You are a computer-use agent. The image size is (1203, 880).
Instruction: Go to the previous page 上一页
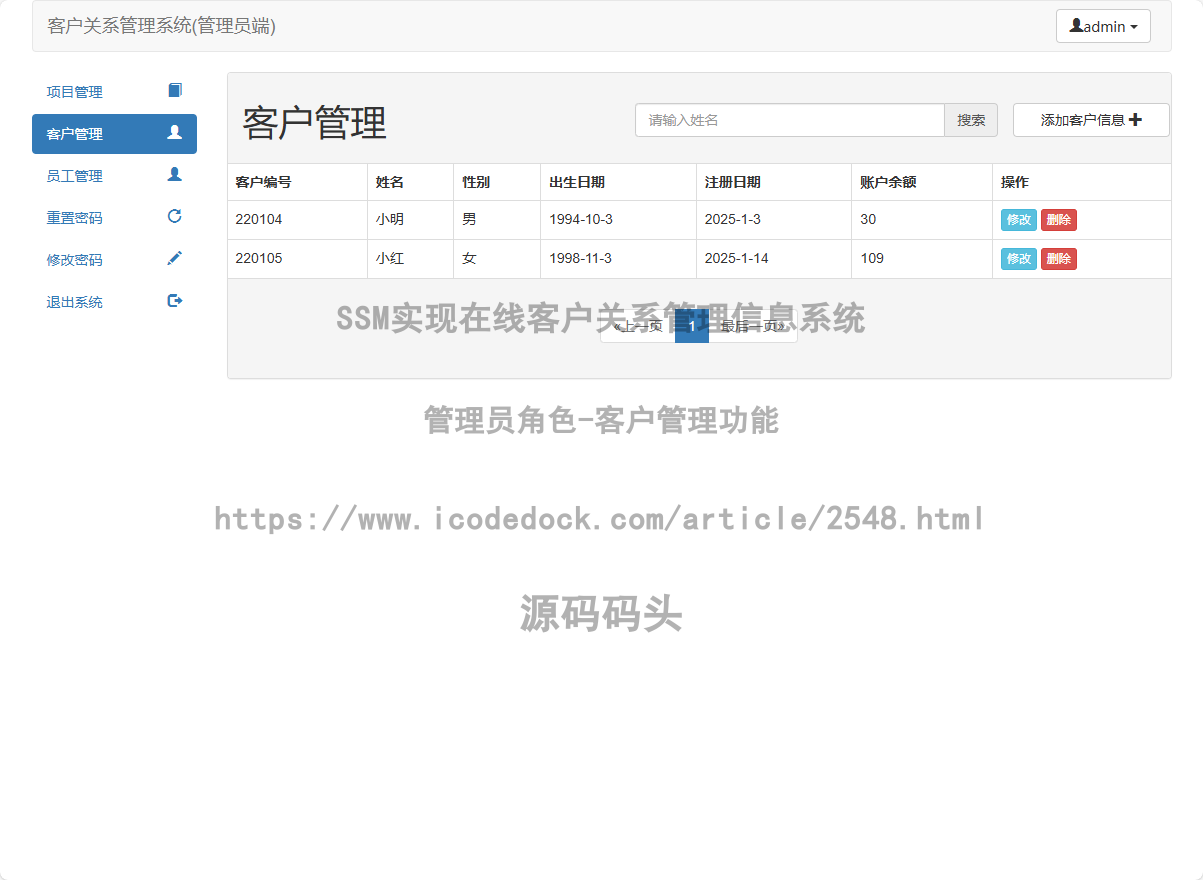pos(637,326)
